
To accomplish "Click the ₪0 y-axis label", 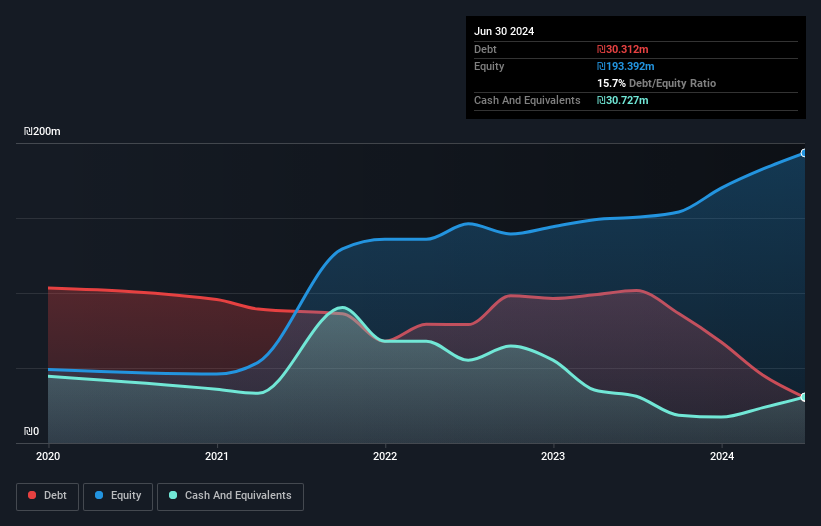I will pyautogui.click(x=31, y=431).
